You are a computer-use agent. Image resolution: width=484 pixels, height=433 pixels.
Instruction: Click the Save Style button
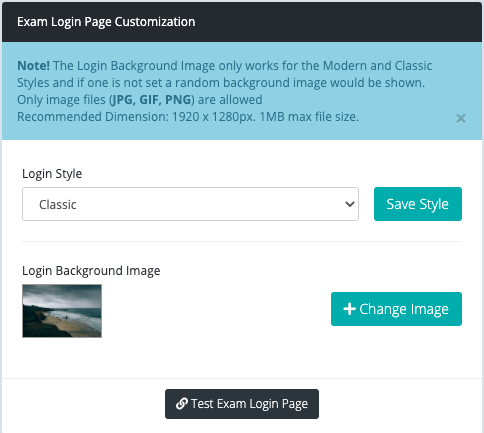pyautogui.click(x=418, y=204)
